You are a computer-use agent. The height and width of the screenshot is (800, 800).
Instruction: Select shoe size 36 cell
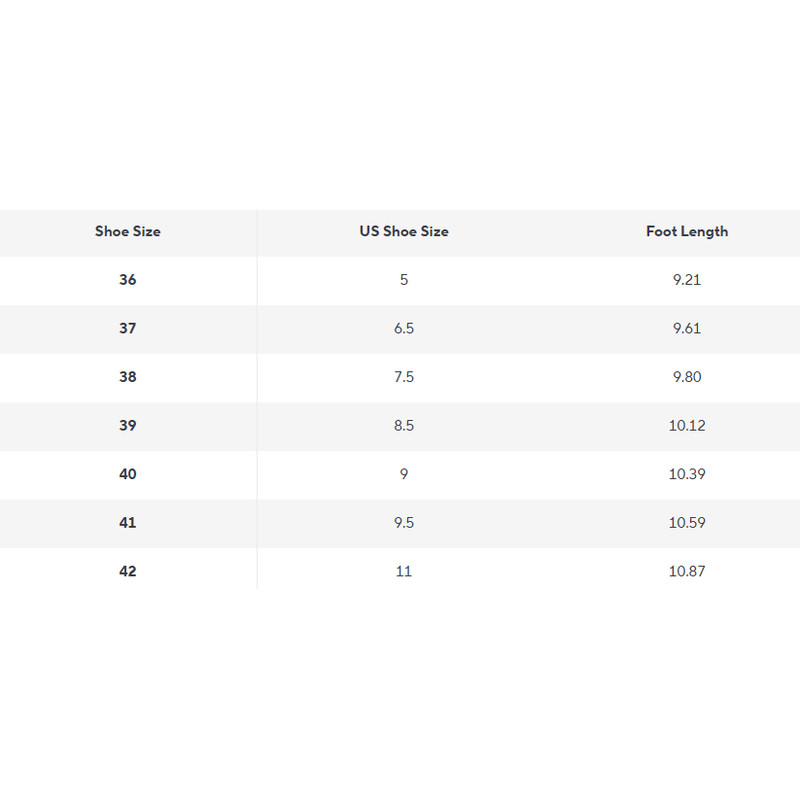tap(128, 280)
